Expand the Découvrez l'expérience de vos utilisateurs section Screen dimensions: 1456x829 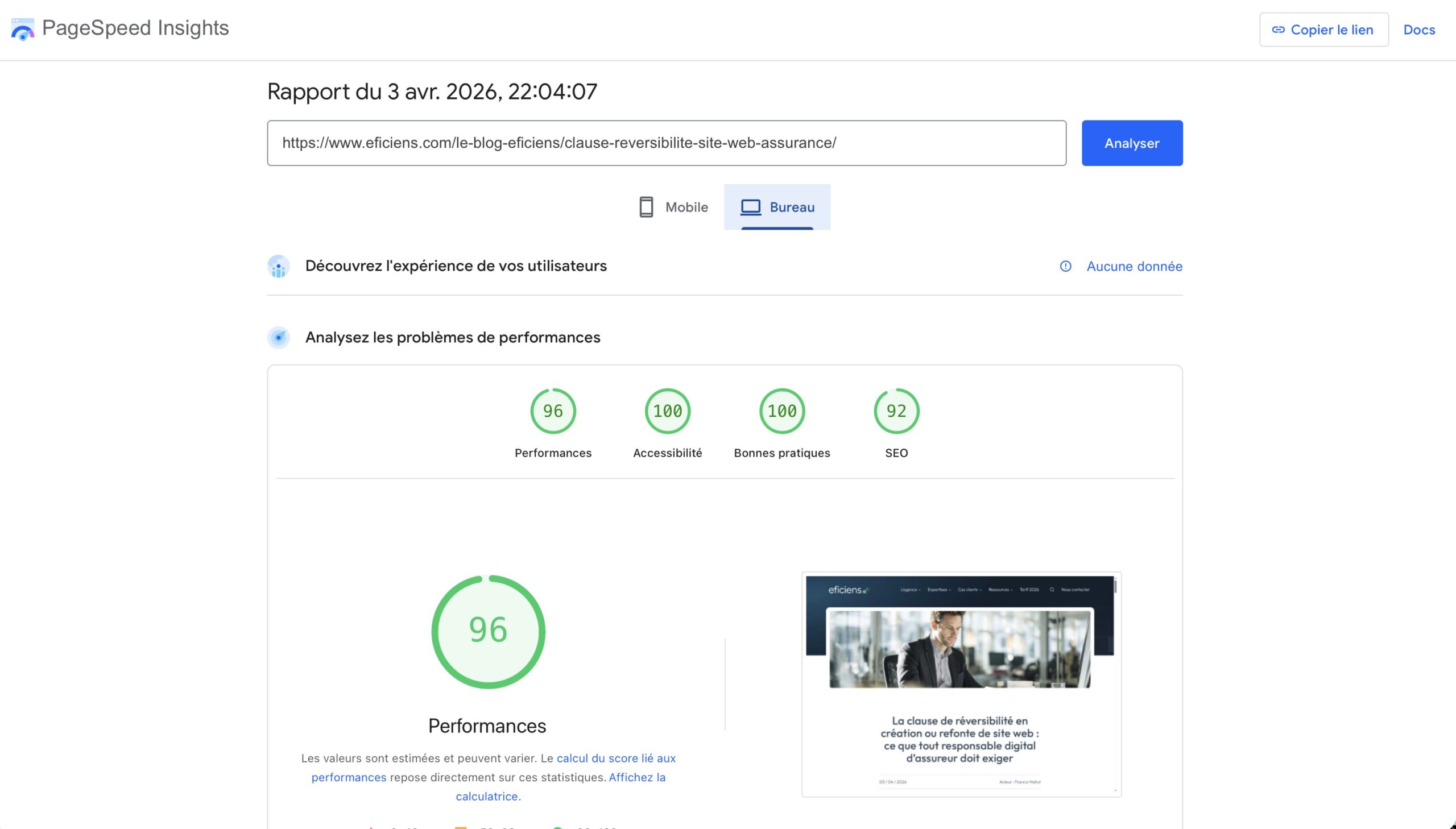click(456, 266)
